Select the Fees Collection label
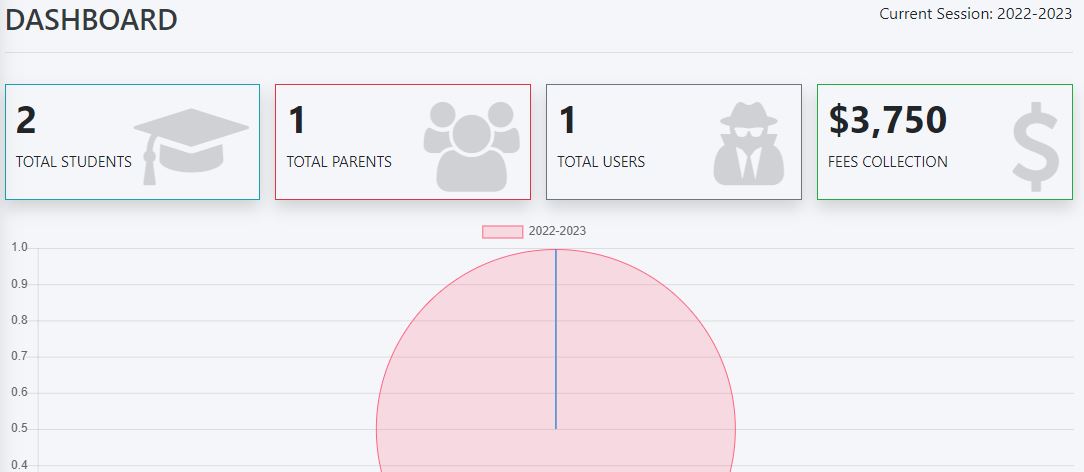 [x=888, y=162]
